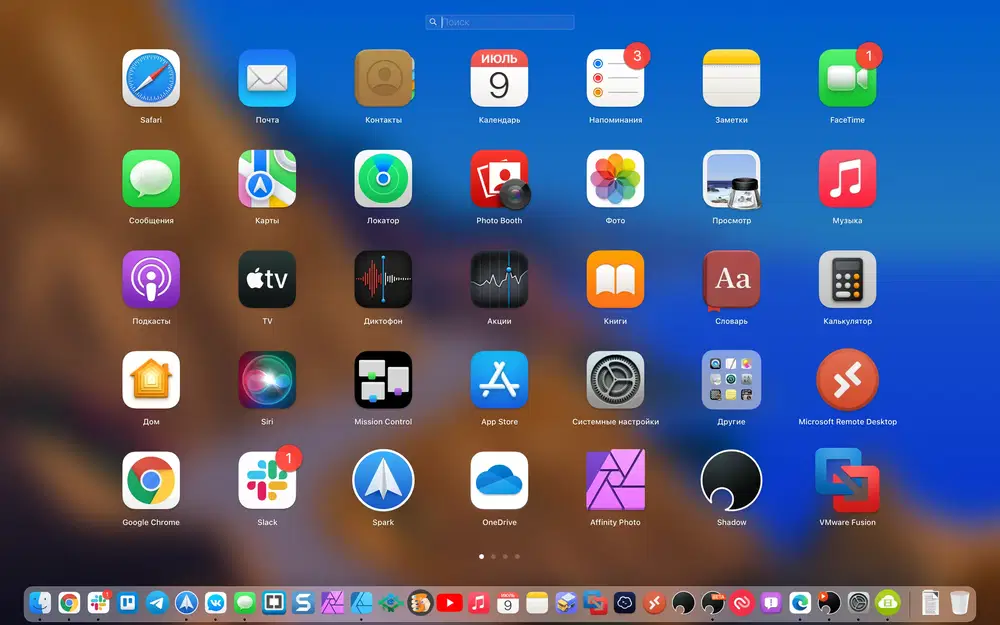Launch OneDrive from Launchpad
The height and width of the screenshot is (625, 1000).
pyautogui.click(x=499, y=482)
